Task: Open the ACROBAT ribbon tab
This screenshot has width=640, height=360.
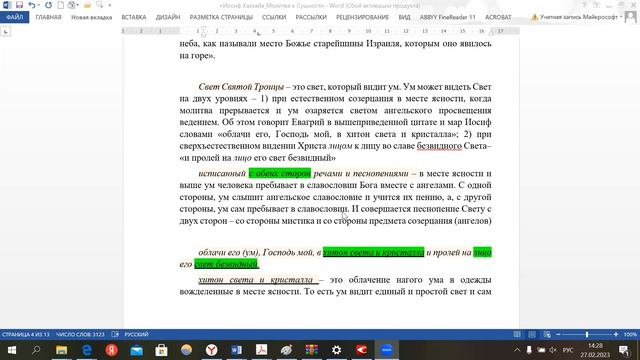Action: pos(498,17)
